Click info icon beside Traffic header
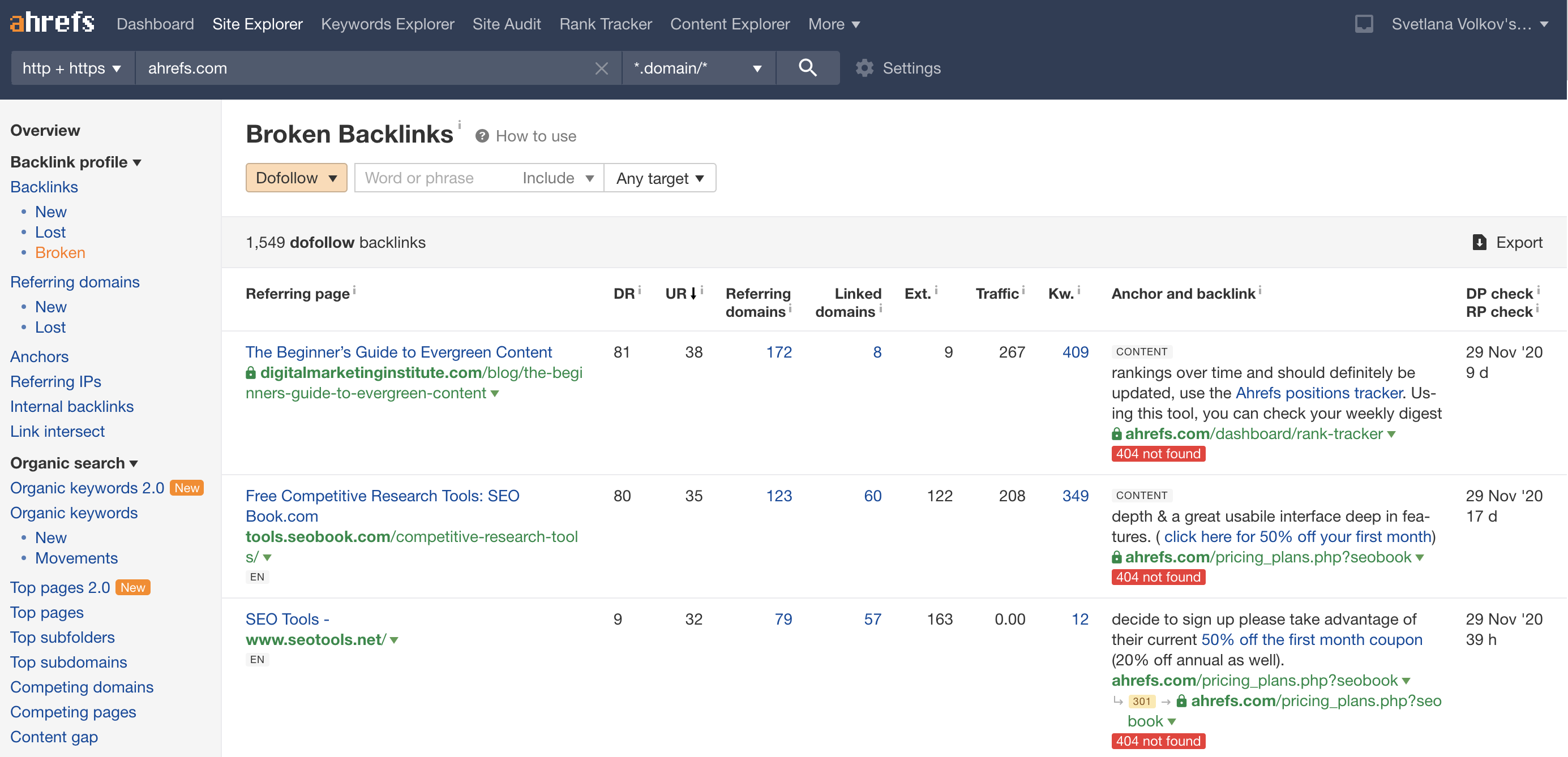 coord(1023,291)
